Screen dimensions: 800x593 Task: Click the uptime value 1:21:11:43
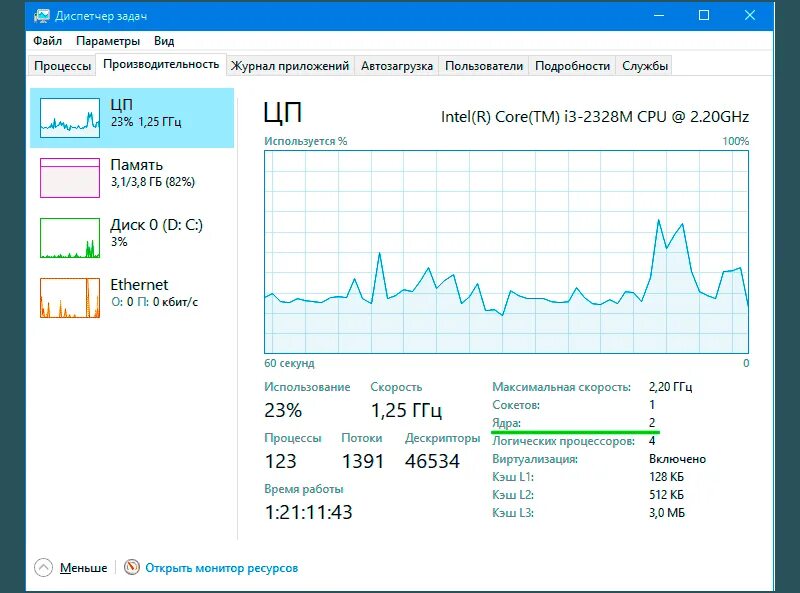[308, 512]
